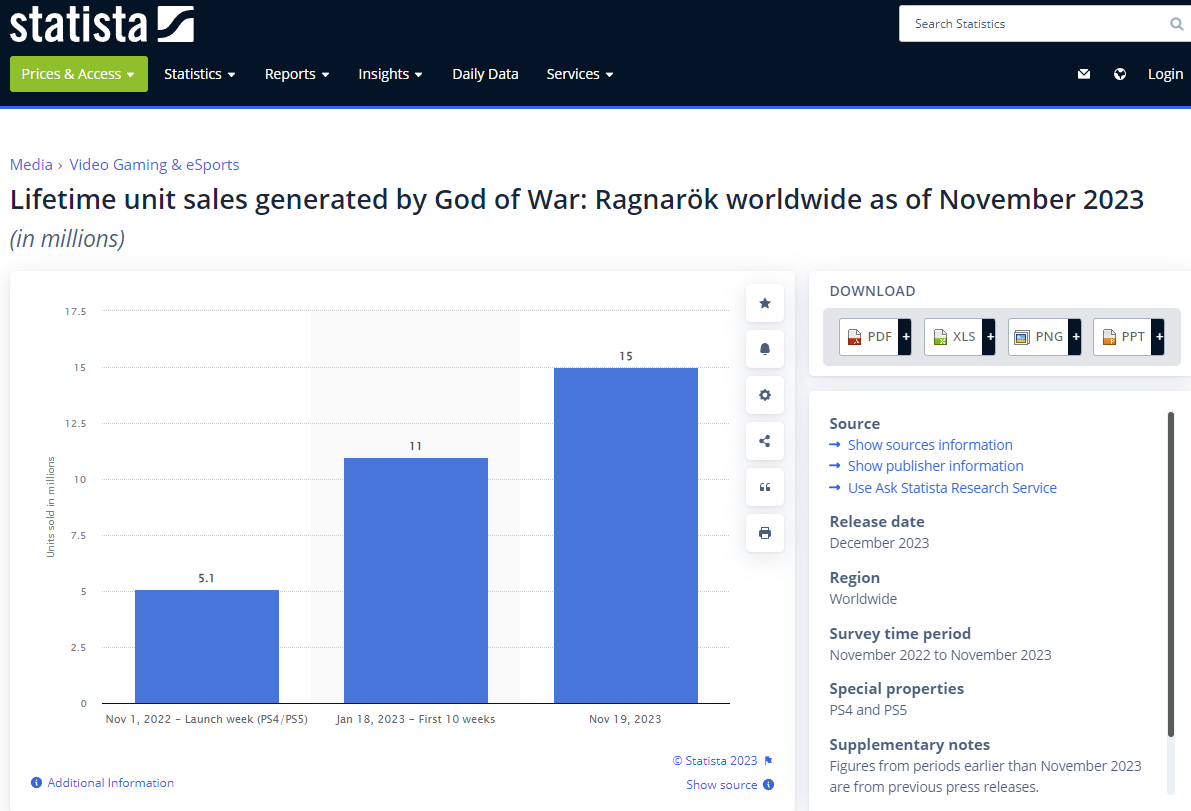Click the '11' bar value label
Image resolution: width=1191 pixels, height=811 pixels.
tap(415, 446)
